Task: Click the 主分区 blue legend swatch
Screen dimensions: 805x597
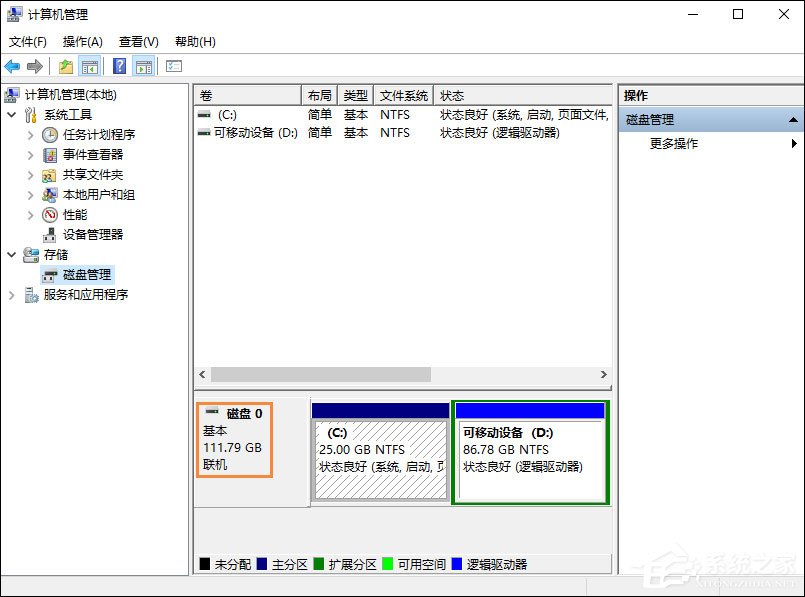Action: coord(260,563)
